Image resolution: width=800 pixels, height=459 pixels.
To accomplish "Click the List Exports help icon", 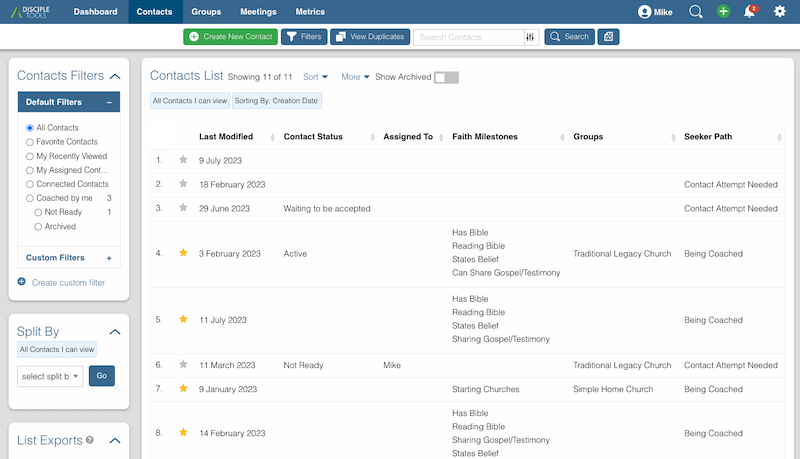I will (90, 440).
